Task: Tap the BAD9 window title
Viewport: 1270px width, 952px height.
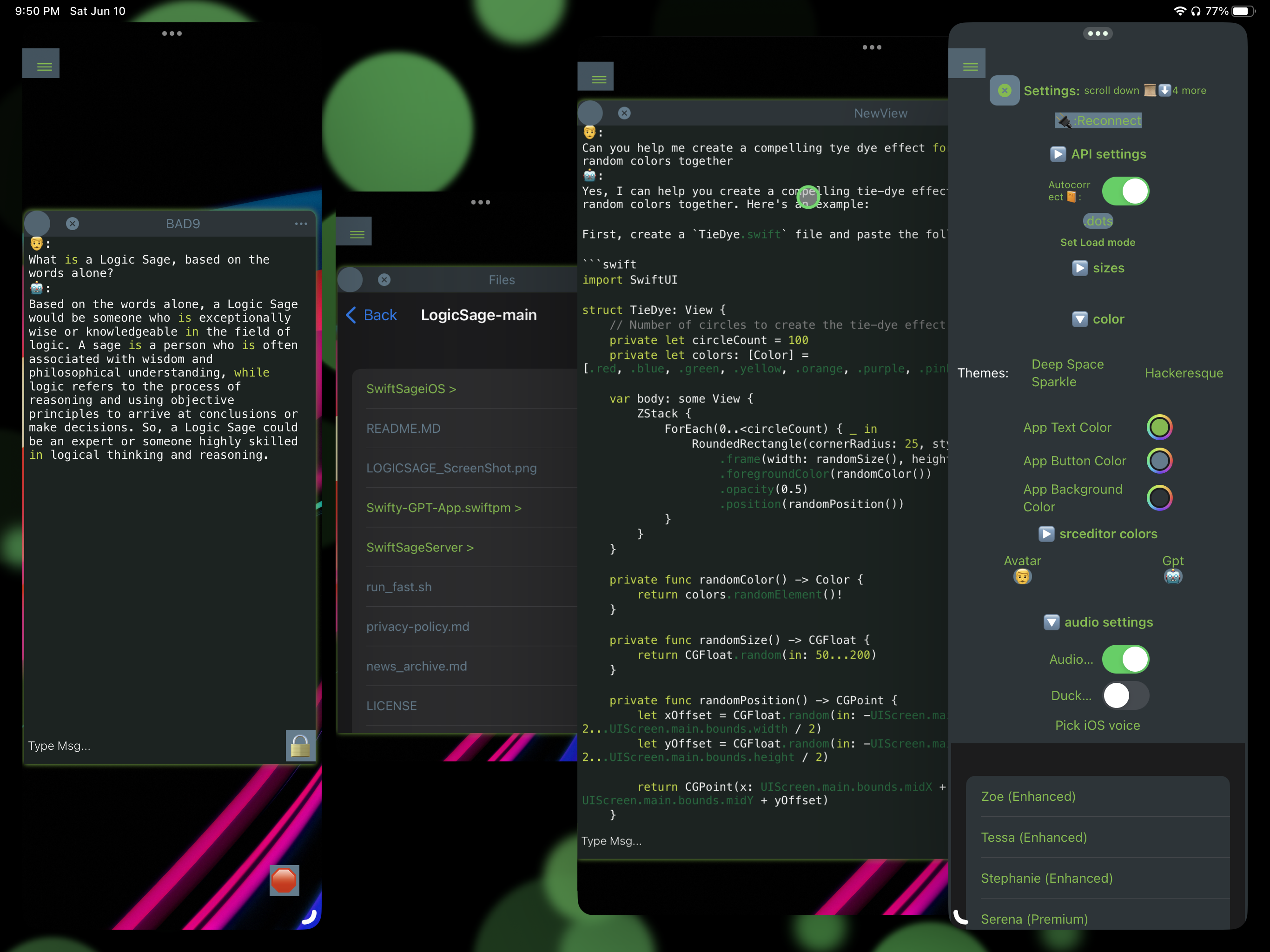Action: pos(183,224)
